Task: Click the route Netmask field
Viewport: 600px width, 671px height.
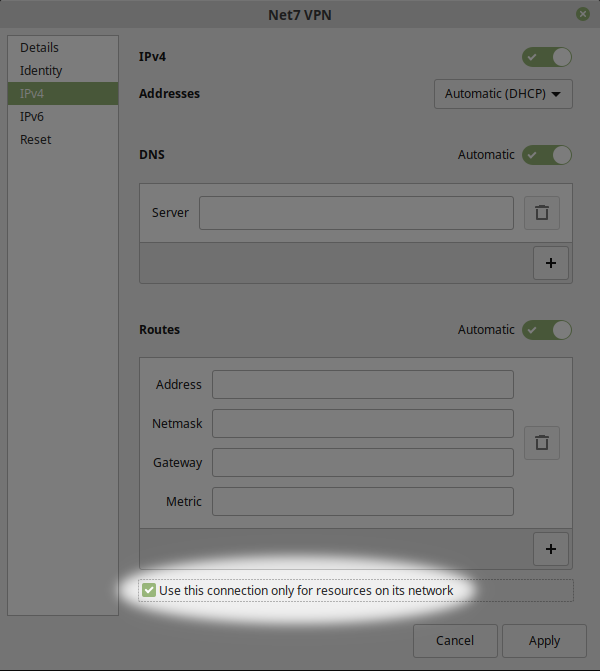Action: pos(363,424)
